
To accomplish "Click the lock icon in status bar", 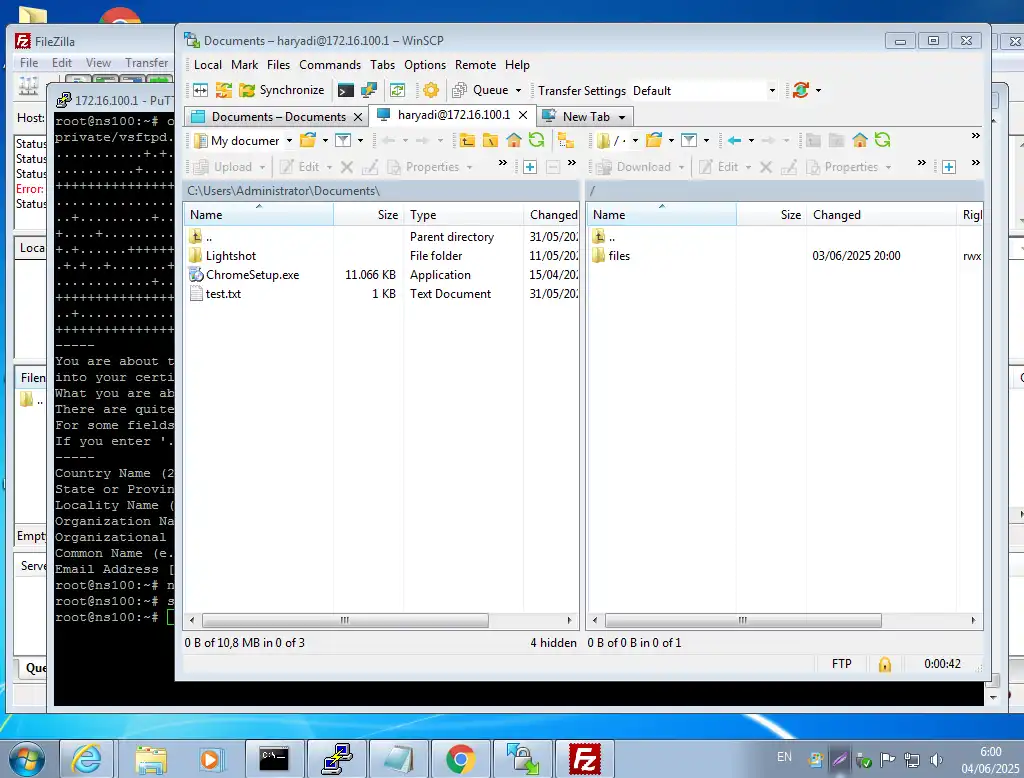I will [x=884, y=664].
